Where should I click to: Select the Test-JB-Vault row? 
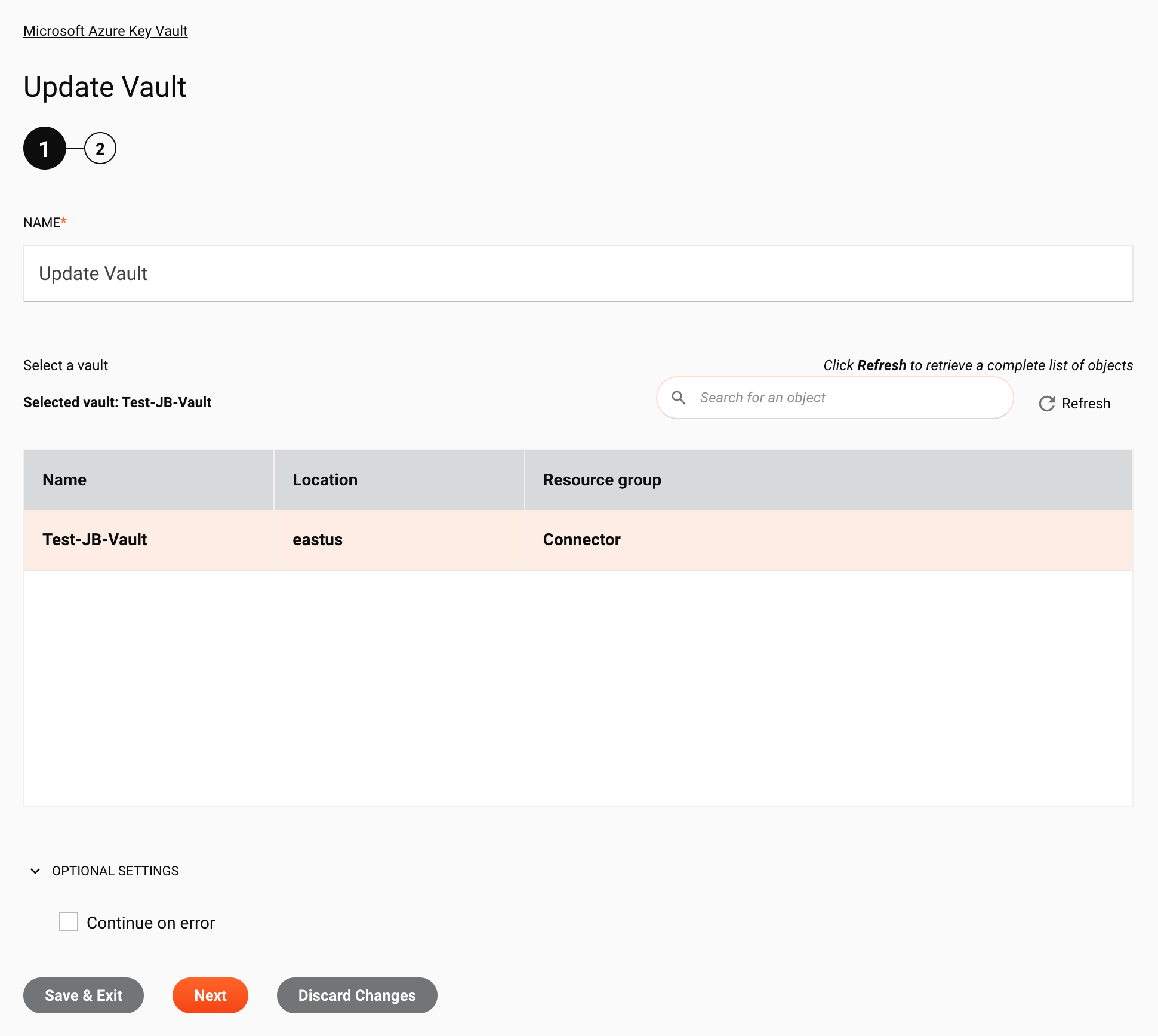(x=578, y=540)
